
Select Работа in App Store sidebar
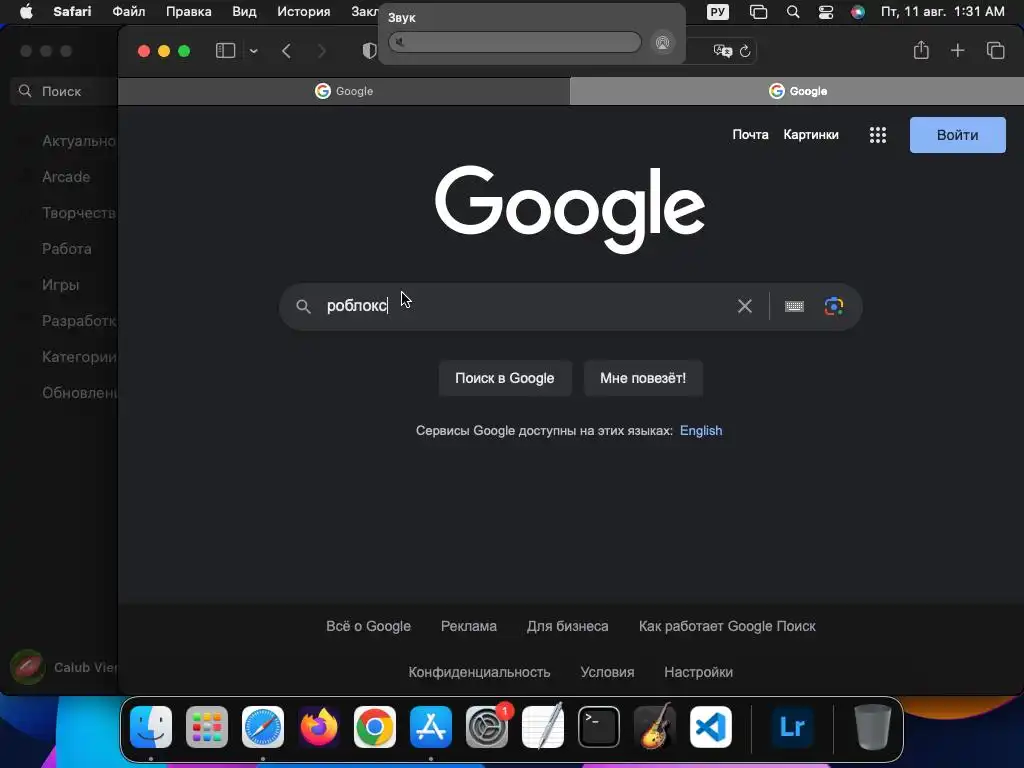point(67,249)
